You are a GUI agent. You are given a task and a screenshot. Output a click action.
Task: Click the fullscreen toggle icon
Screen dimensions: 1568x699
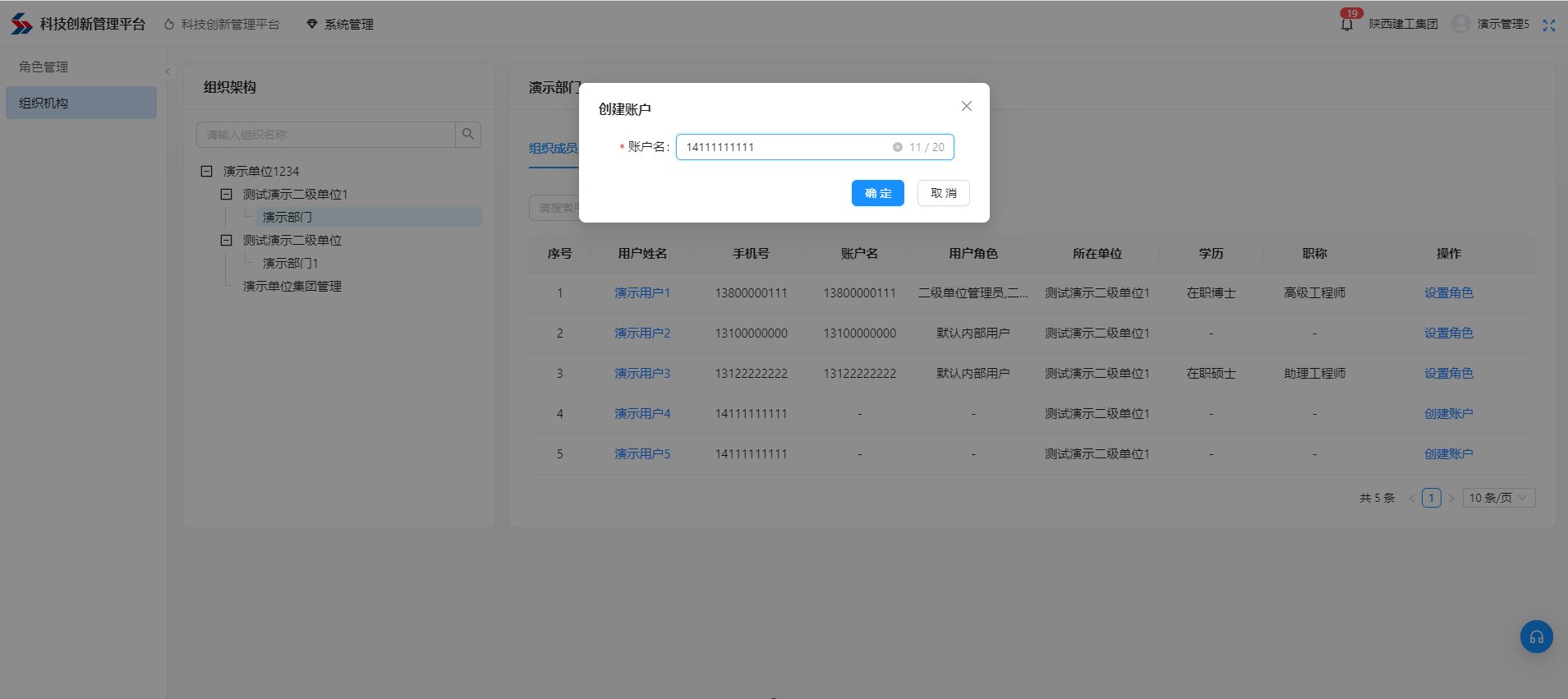click(1548, 25)
